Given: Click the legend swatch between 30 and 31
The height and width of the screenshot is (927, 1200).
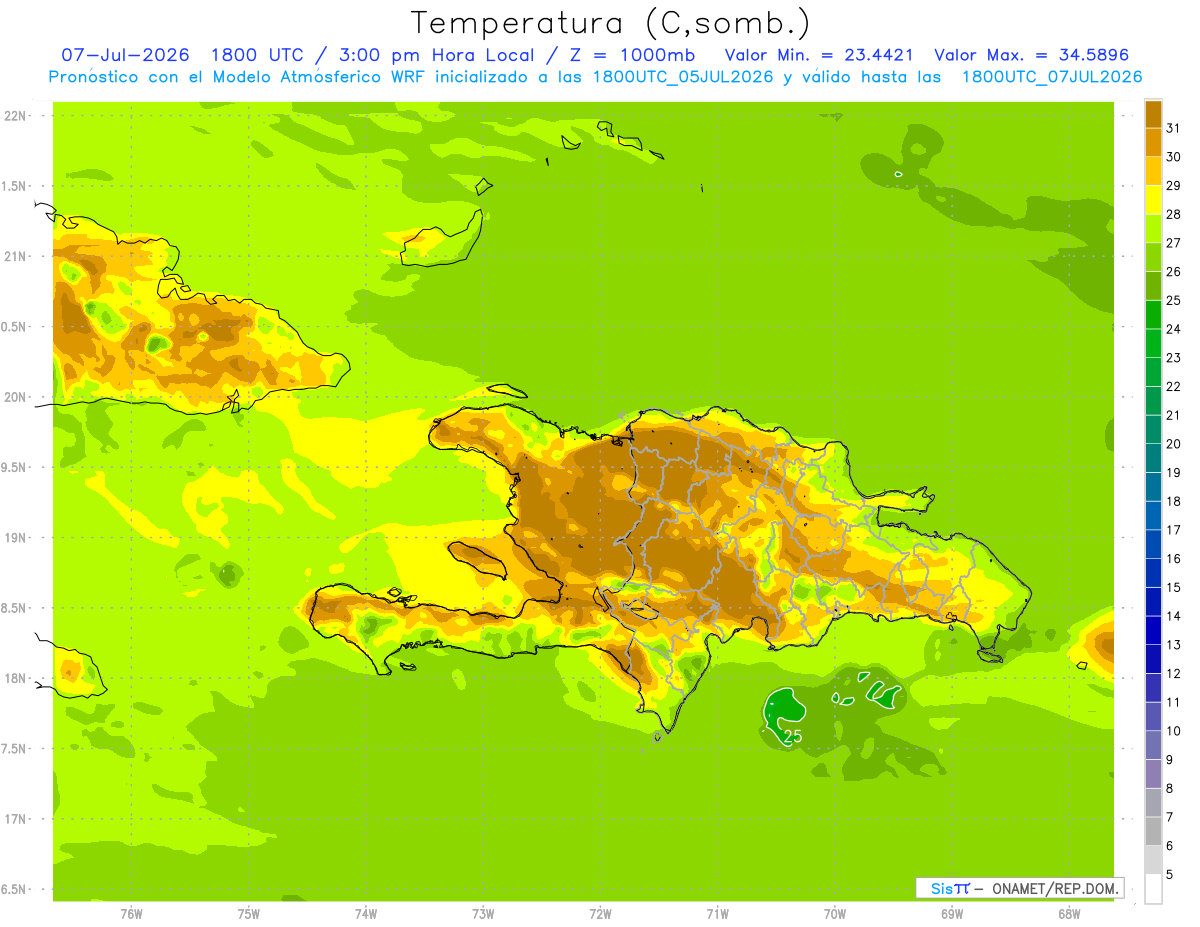Looking at the screenshot, I should pos(1153,143).
